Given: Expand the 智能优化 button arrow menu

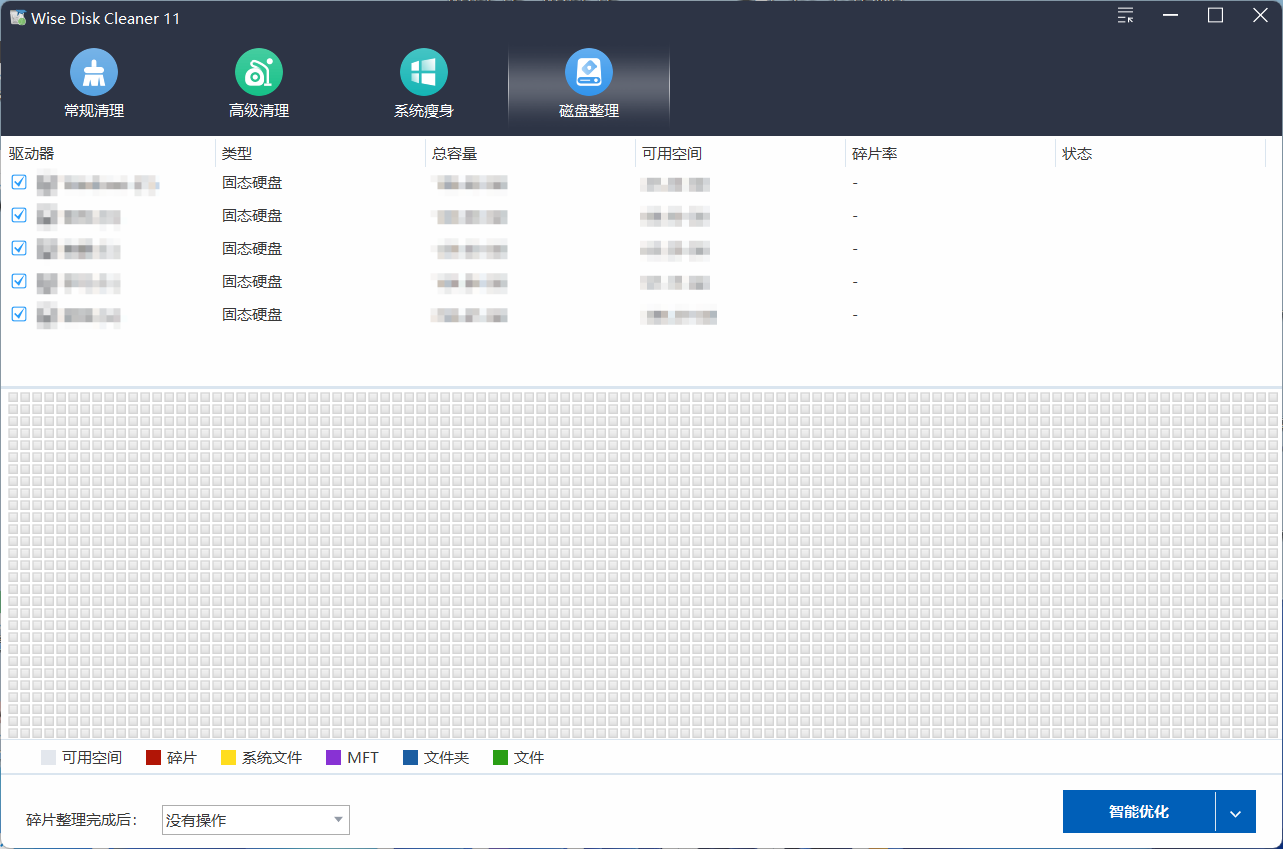Looking at the screenshot, I should click(x=1235, y=812).
